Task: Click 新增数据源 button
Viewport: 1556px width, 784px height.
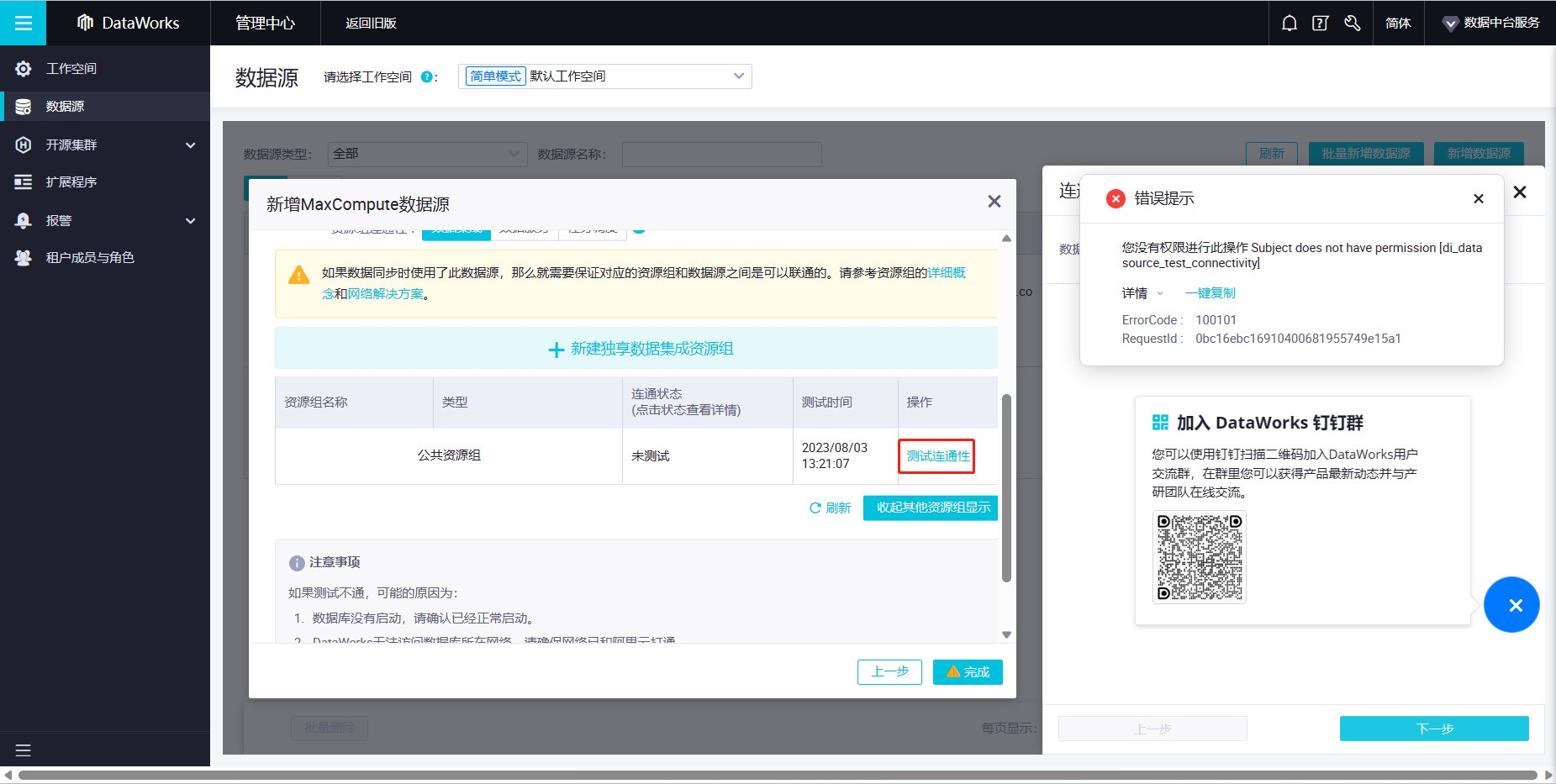Action: point(1479,154)
